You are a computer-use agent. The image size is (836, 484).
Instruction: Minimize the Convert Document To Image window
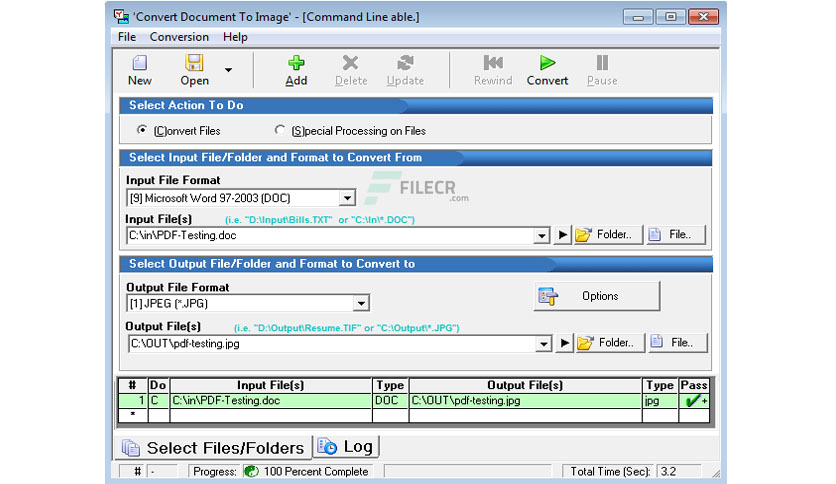pyautogui.click(x=638, y=17)
